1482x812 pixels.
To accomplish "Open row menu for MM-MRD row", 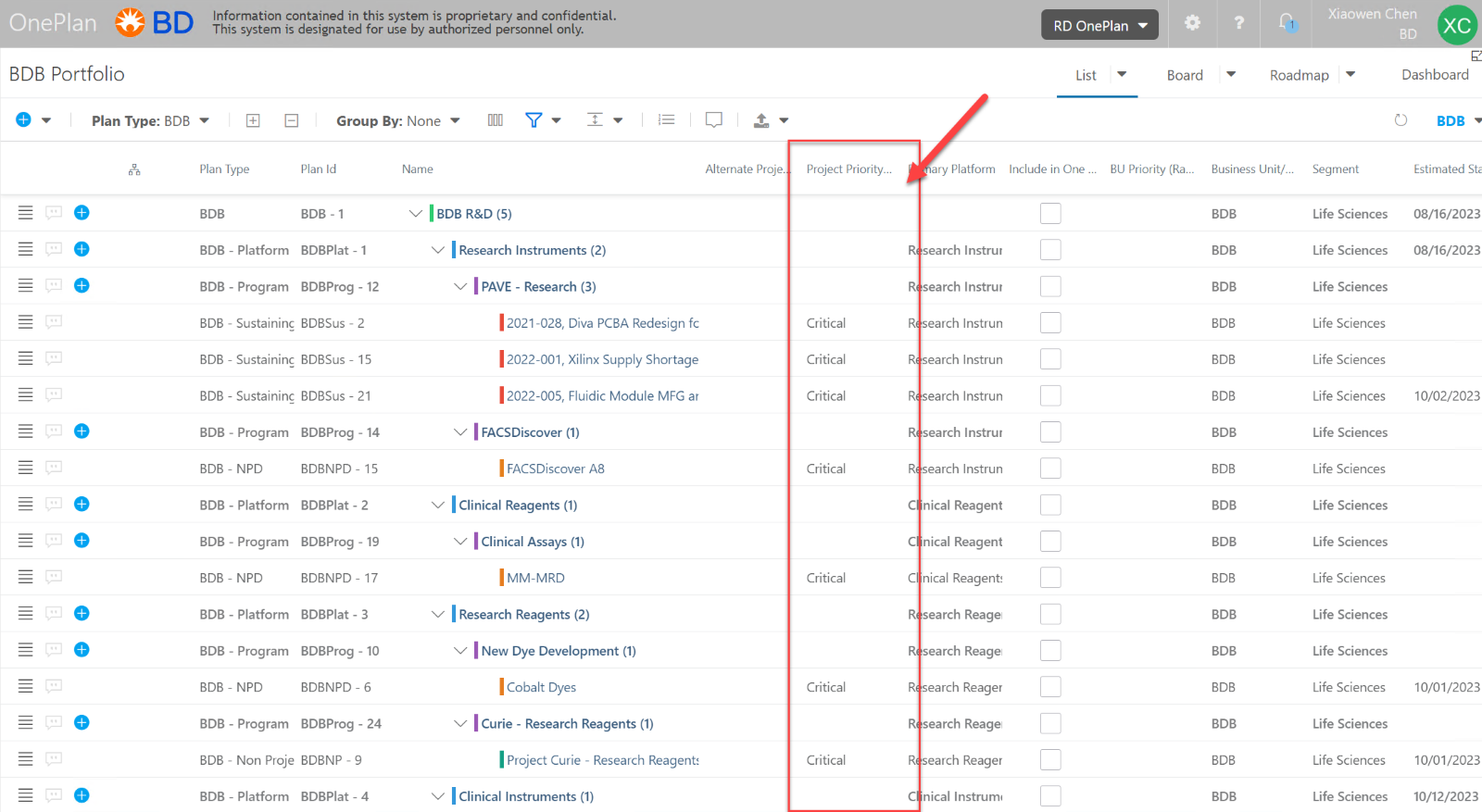I will tap(26, 577).
